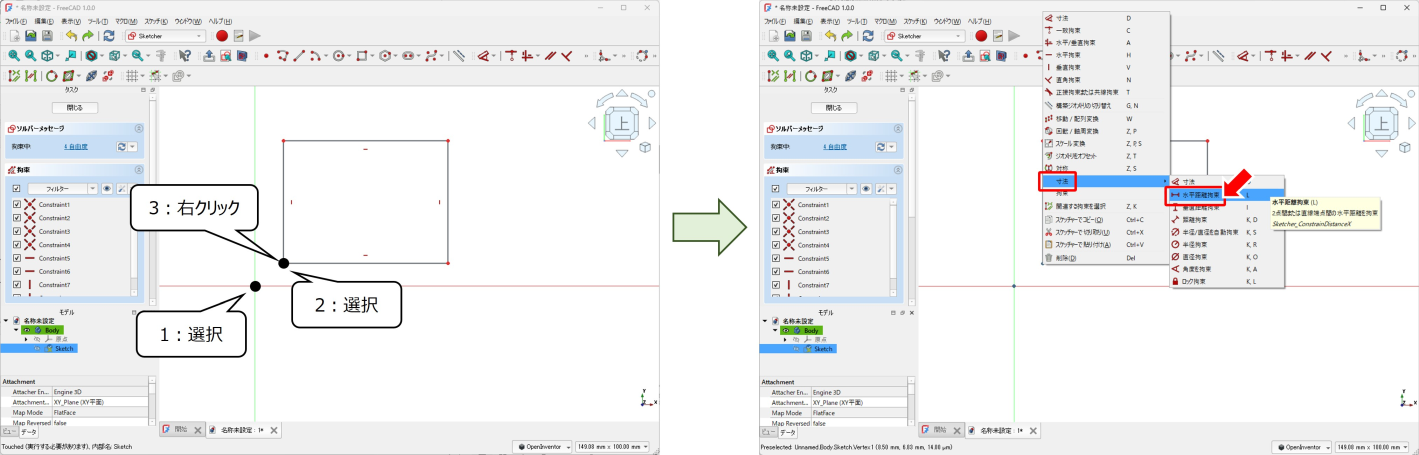Screen dimensions: 1419x455
Task: Click the what's this help cursor icon in left window
Action: click(x=185, y=56)
